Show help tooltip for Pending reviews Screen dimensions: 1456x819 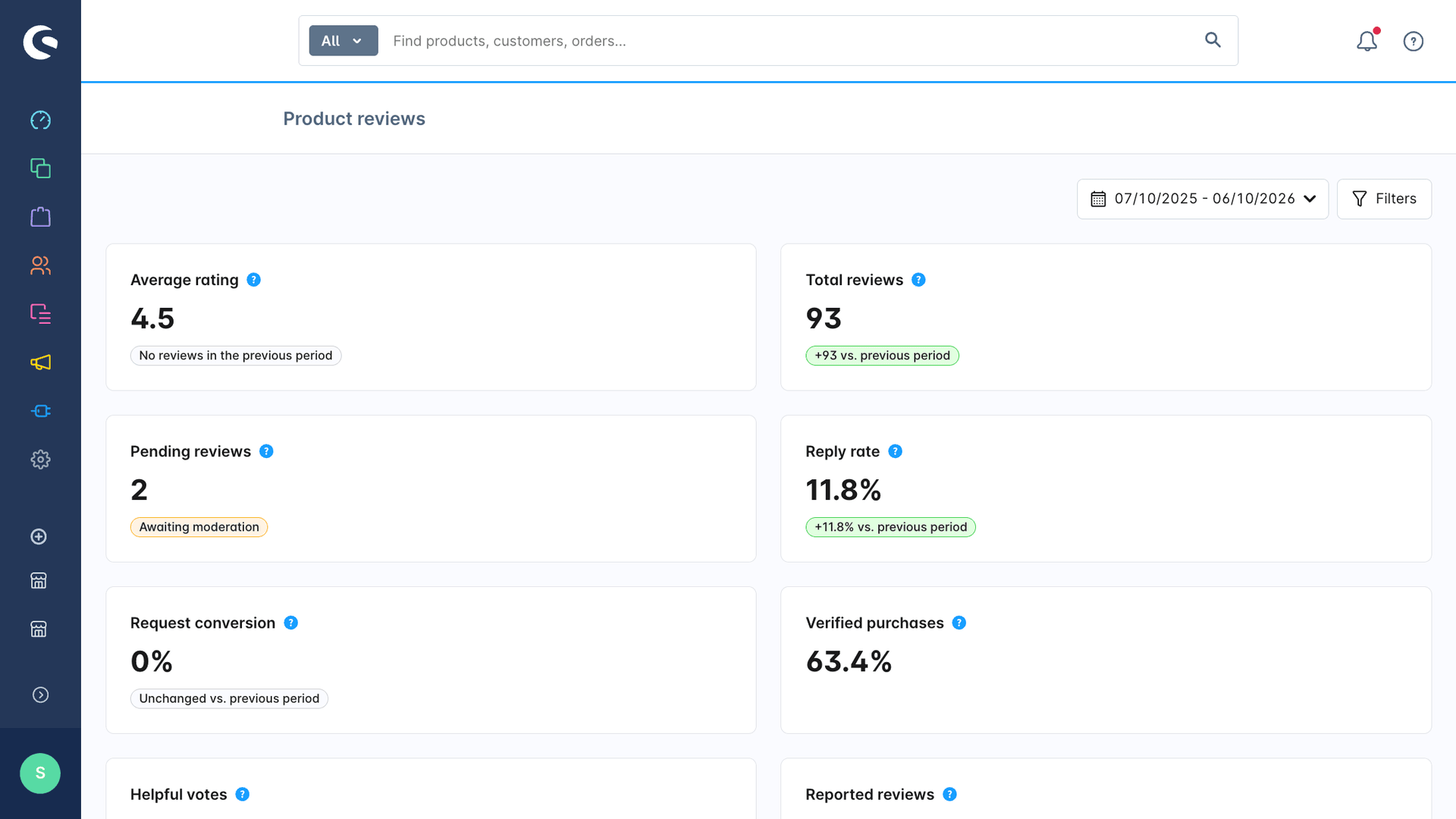[x=266, y=451]
